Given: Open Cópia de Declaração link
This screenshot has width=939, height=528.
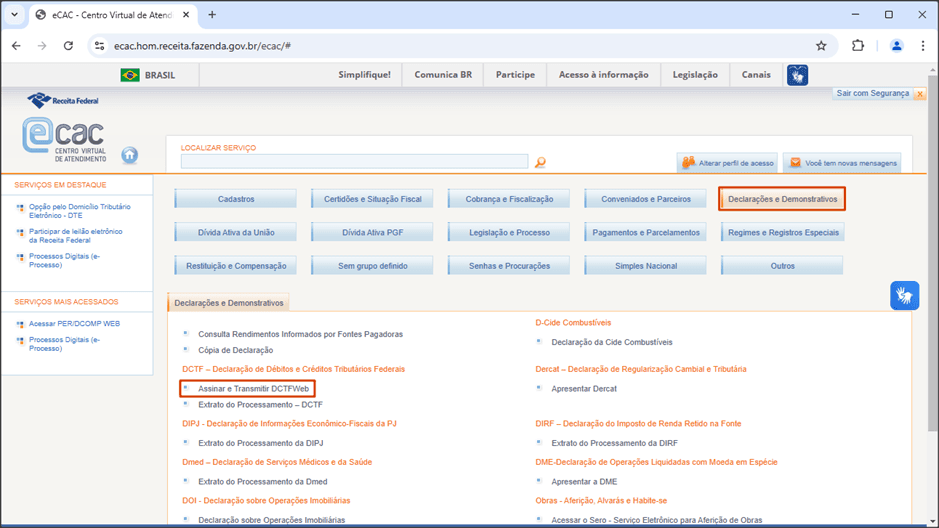Looking at the screenshot, I should [235, 350].
